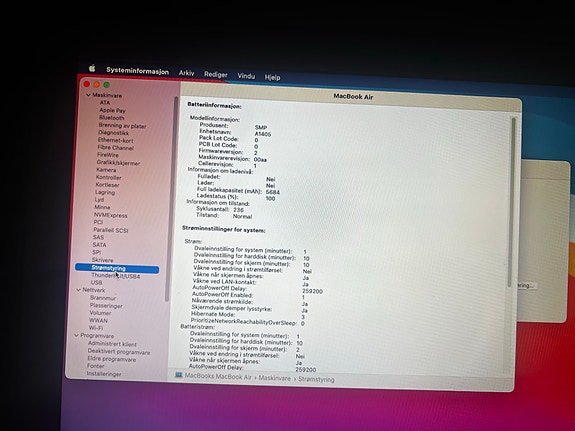The height and width of the screenshot is (431, 575).
Task: Select Eldre programvare item
Action: [111, 359]
